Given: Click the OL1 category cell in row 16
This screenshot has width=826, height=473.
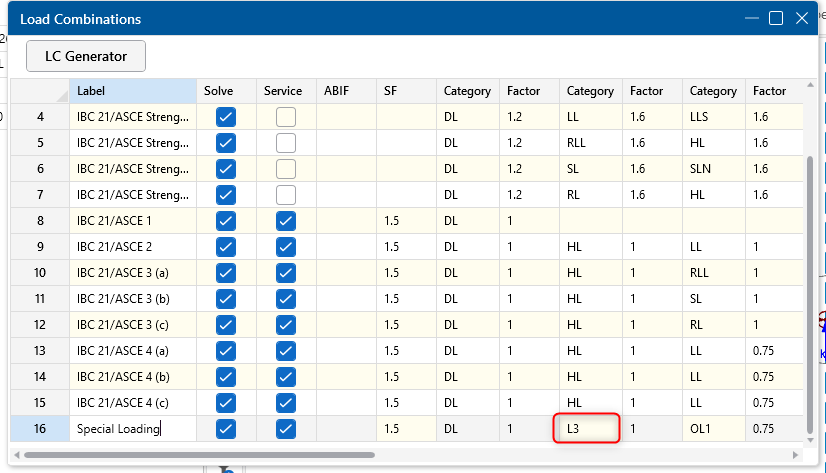Looking at the screenshot, I should coord(714,428).
